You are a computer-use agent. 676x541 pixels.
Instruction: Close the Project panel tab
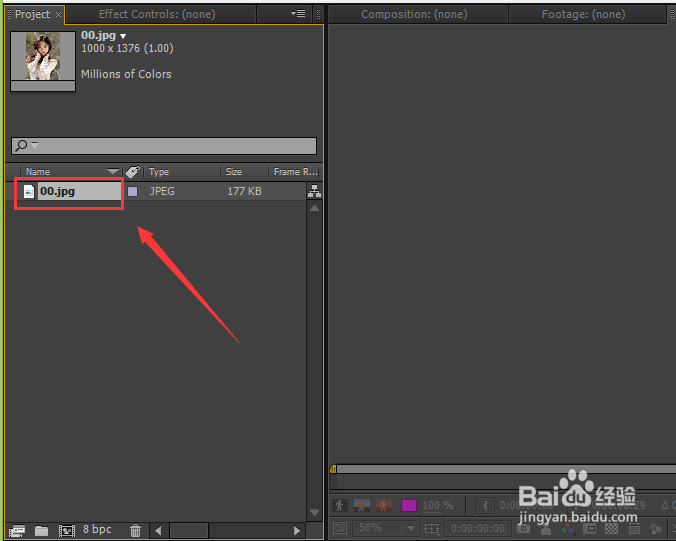58,14
